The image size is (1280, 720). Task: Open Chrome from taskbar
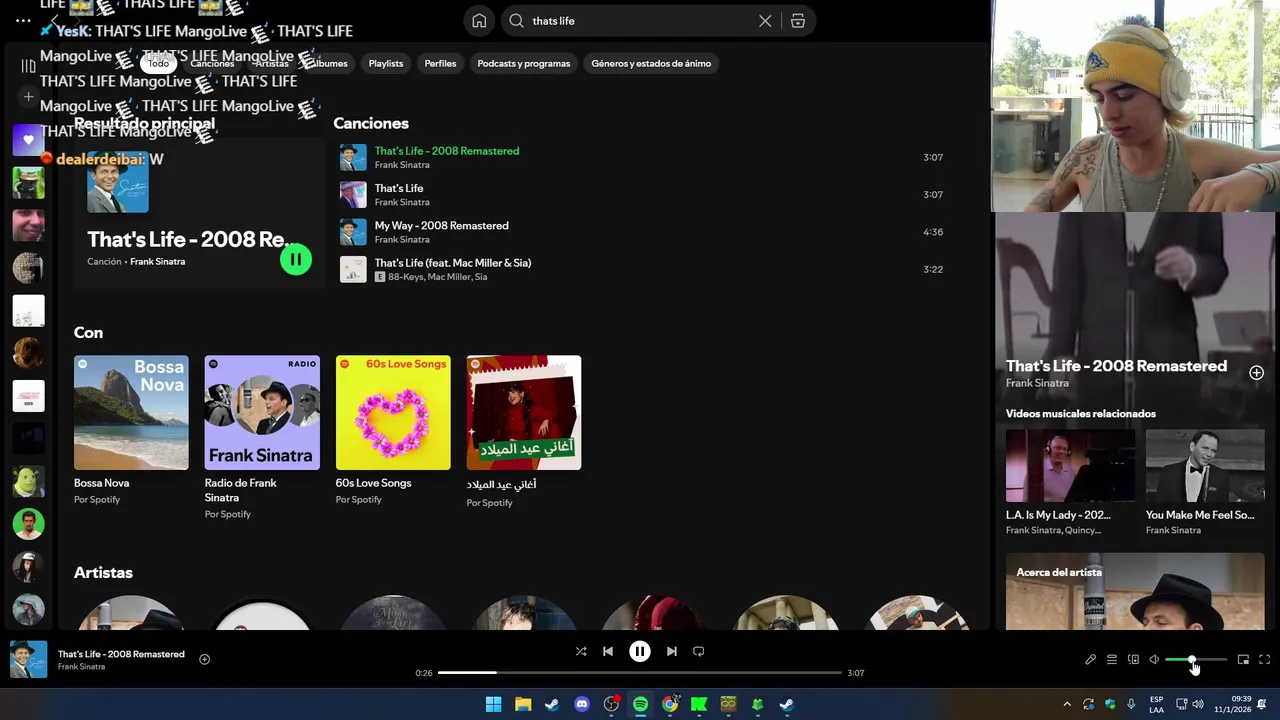[x=670, y=704]
